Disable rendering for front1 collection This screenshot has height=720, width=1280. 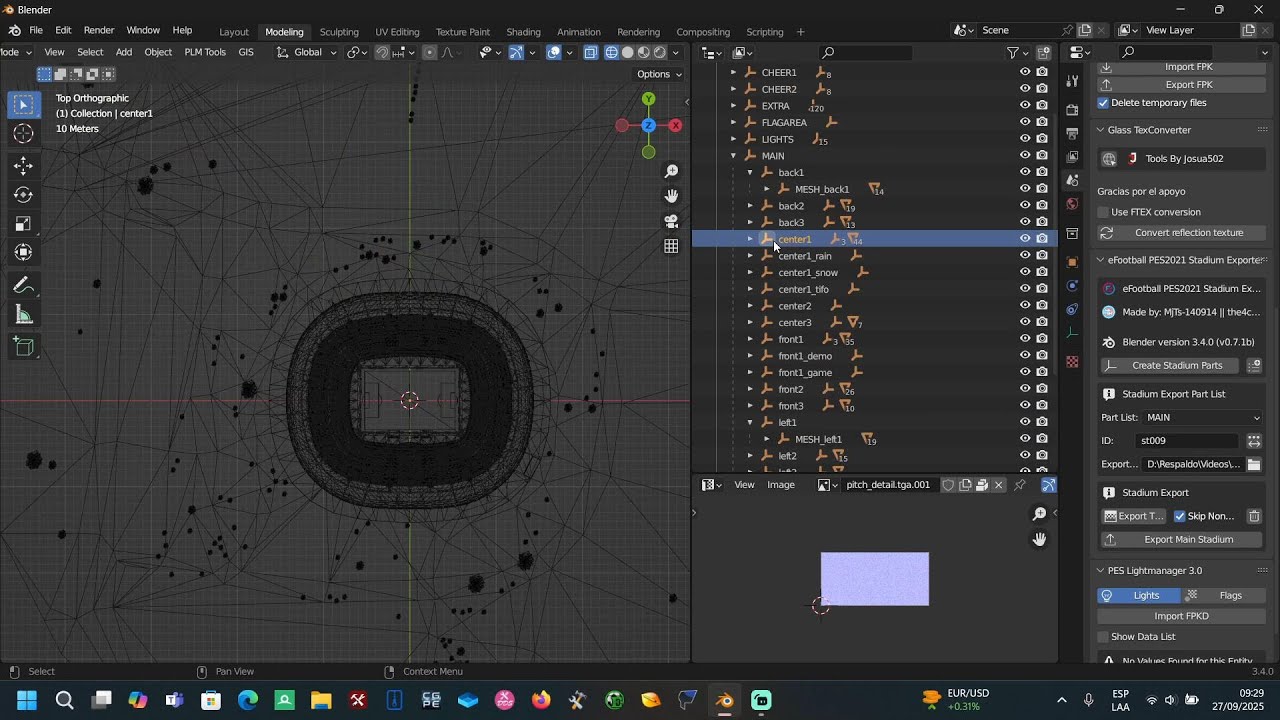[x=1042, y=339]
